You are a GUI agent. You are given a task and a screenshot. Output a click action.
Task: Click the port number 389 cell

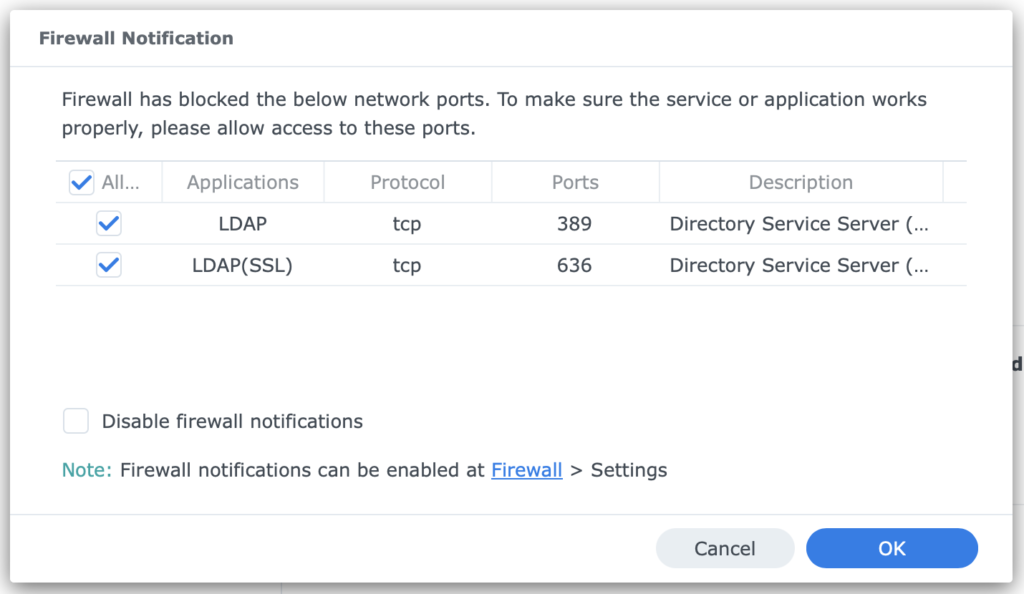(x=575, y=223)
